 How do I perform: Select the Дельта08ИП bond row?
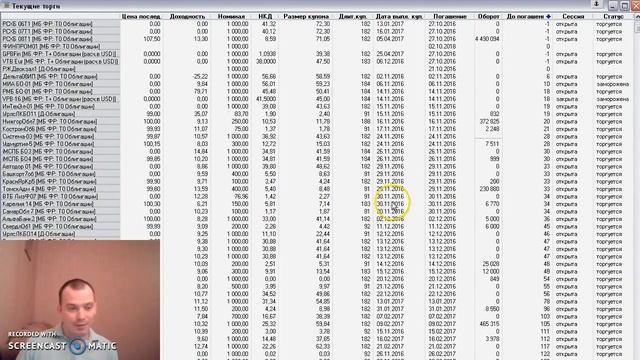(60, 76)
